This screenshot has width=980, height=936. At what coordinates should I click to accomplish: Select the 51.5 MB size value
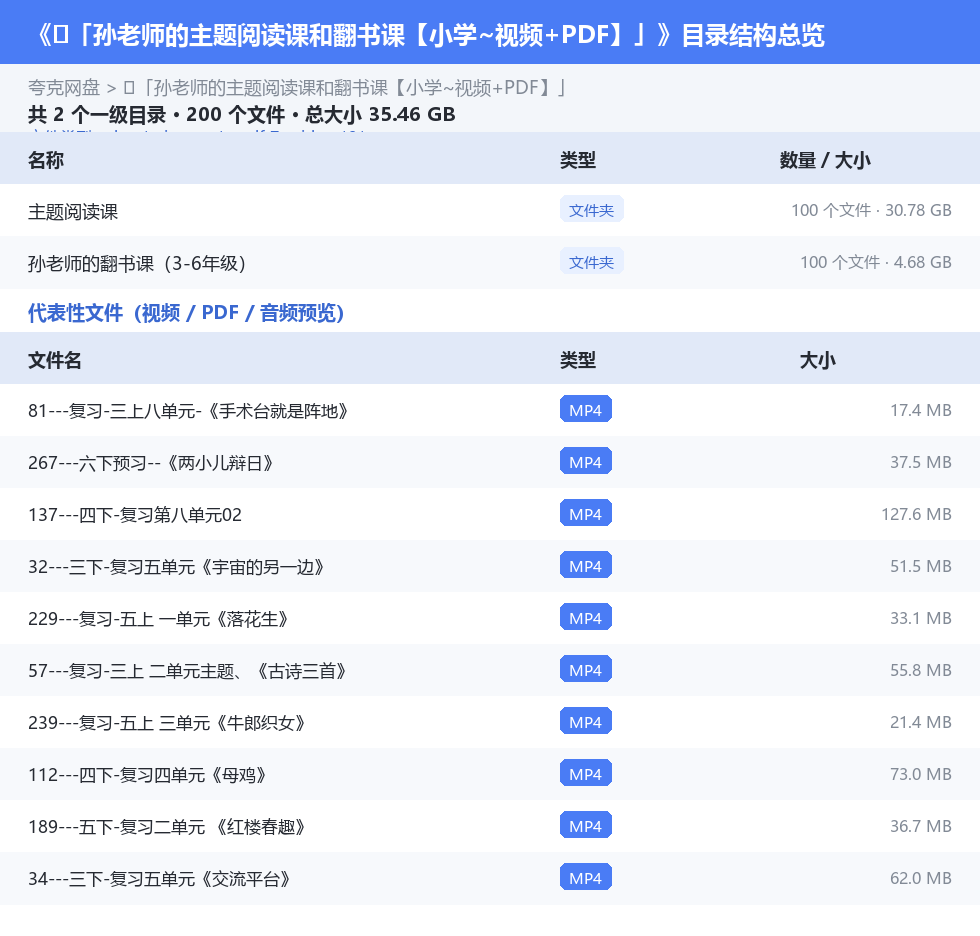coord(921,566)
